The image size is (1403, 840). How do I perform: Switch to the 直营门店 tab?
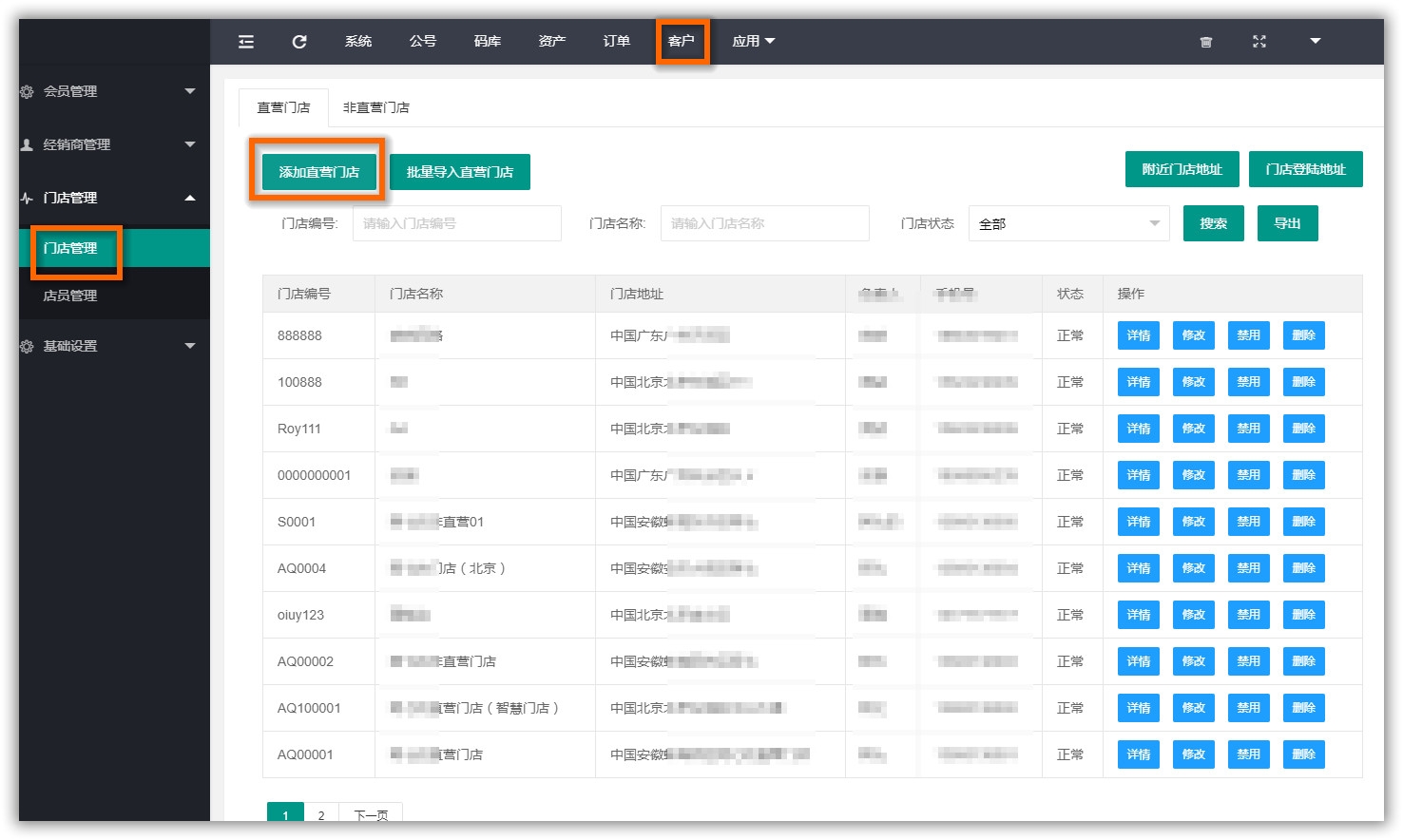click(283, 107)
